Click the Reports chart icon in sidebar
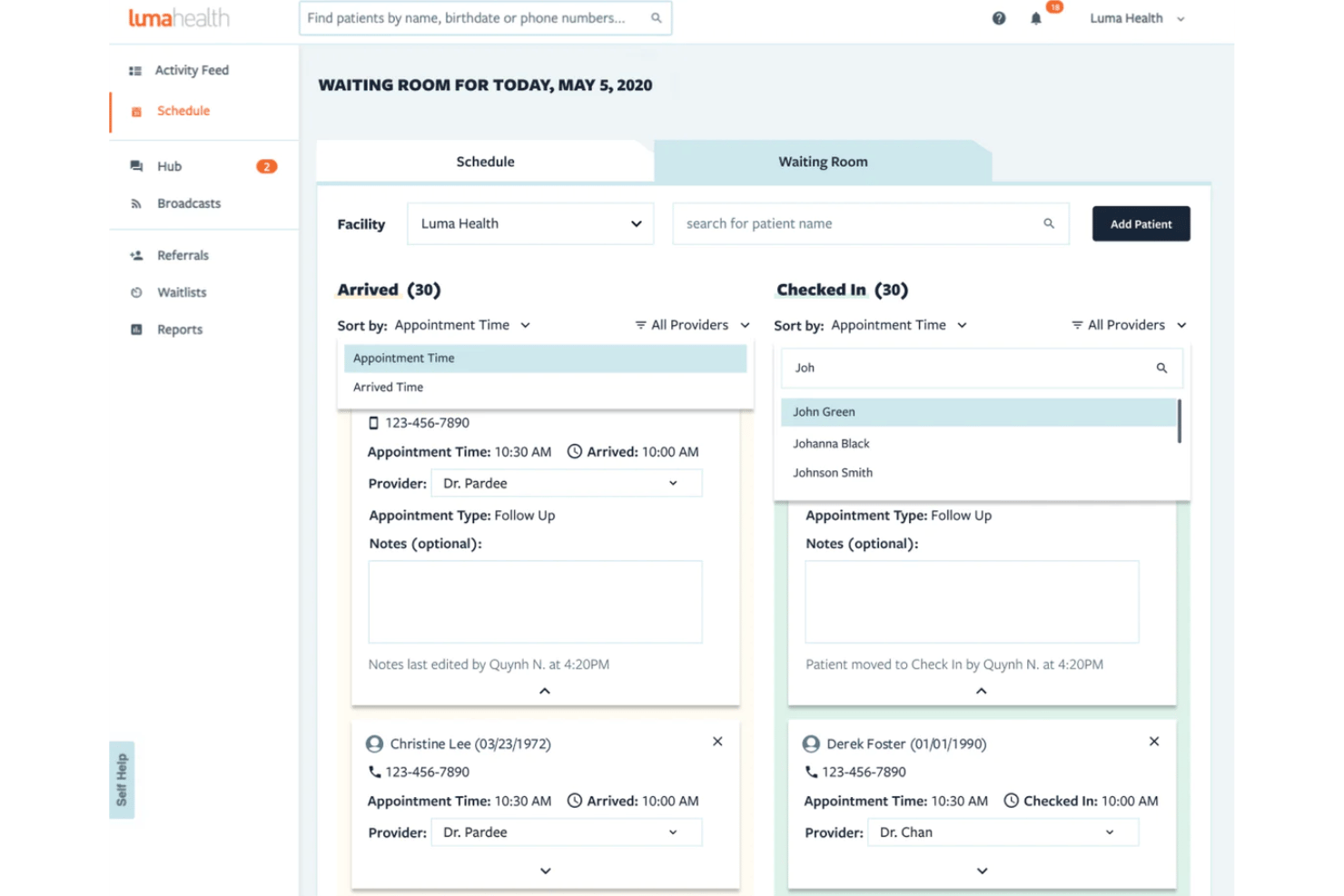Image resolution: width=1344 pixels, height=896 pixels. point(136,330)
